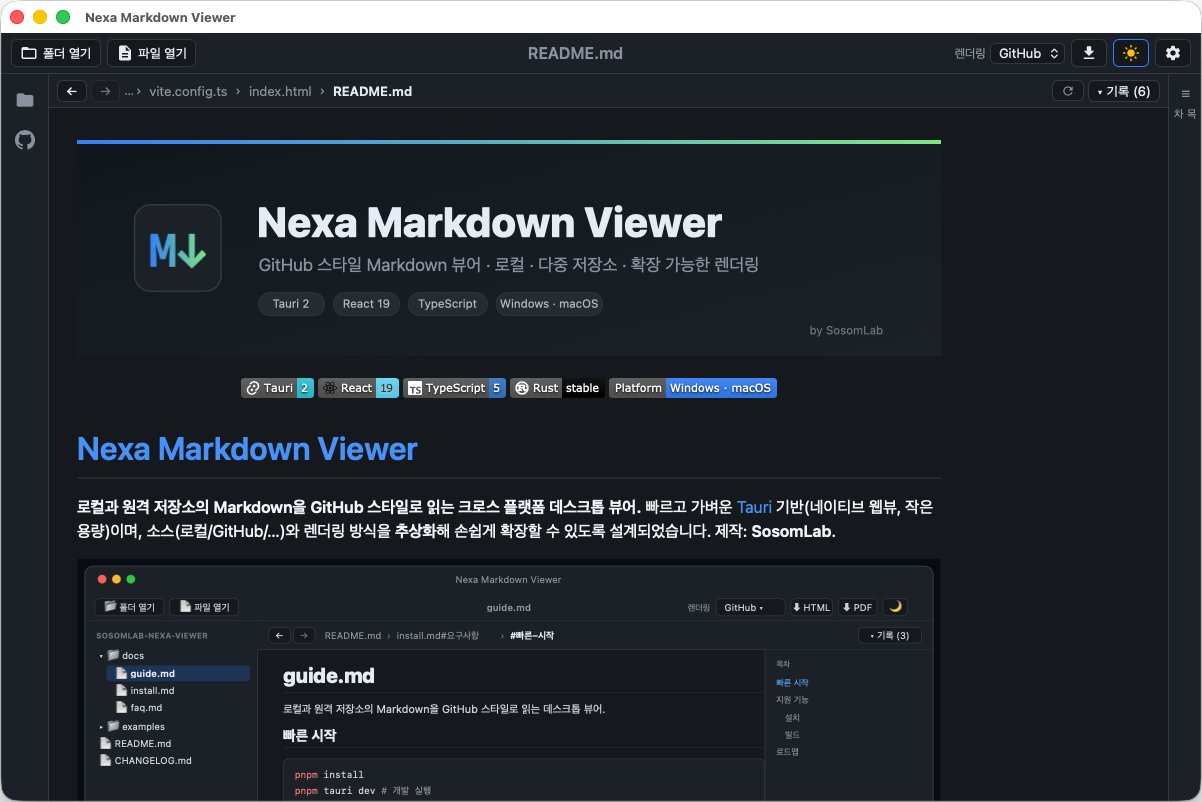Click the macOS green zoom button
The height and width of the screenshot is (802, 1202).
tap(63, 17)
